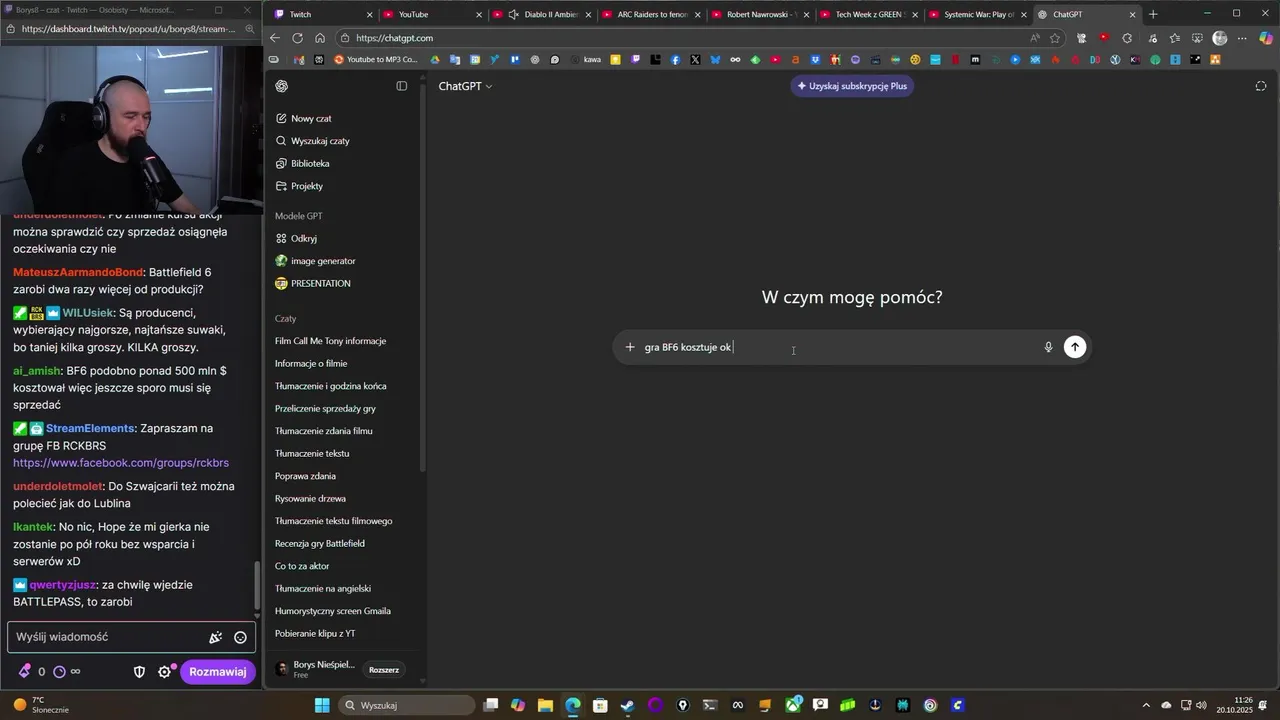The image size is (1280, 720).
Task: Click Uzyskaj subskrypcję Plus button
Action: tap(852, 86)
